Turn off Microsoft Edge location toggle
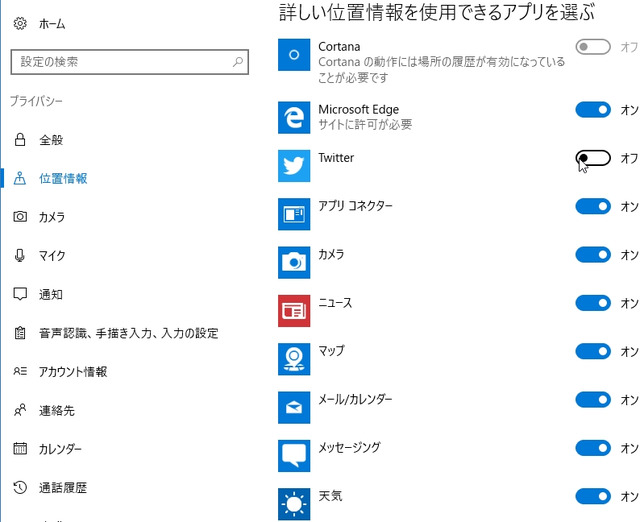 [x=593, y=109]
